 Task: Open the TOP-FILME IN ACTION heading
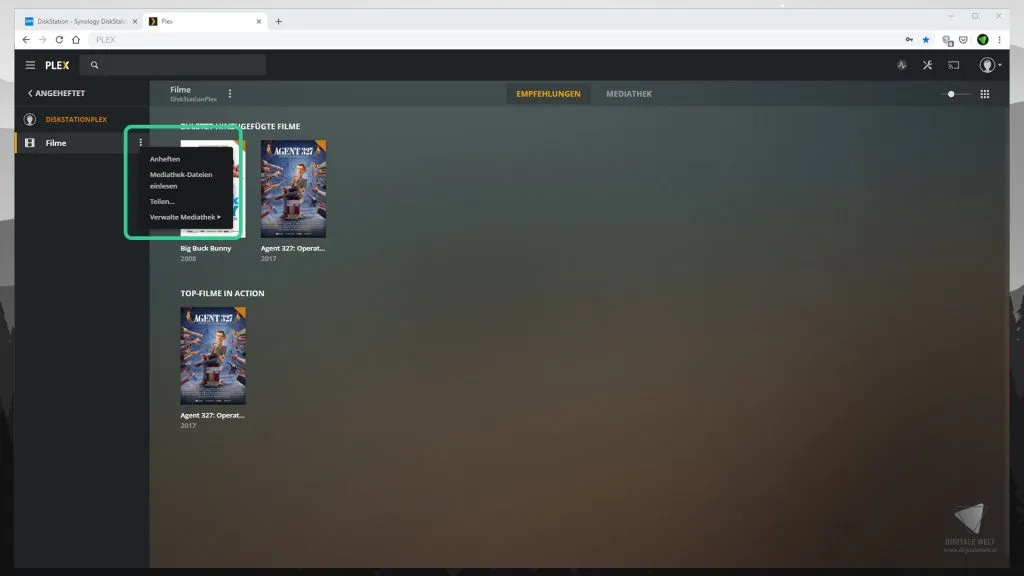pos(222,293)
